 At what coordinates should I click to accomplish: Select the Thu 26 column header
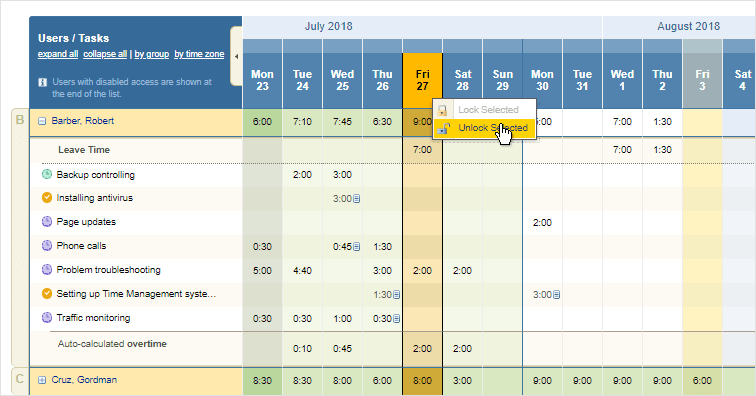click(x=382, y=80)
